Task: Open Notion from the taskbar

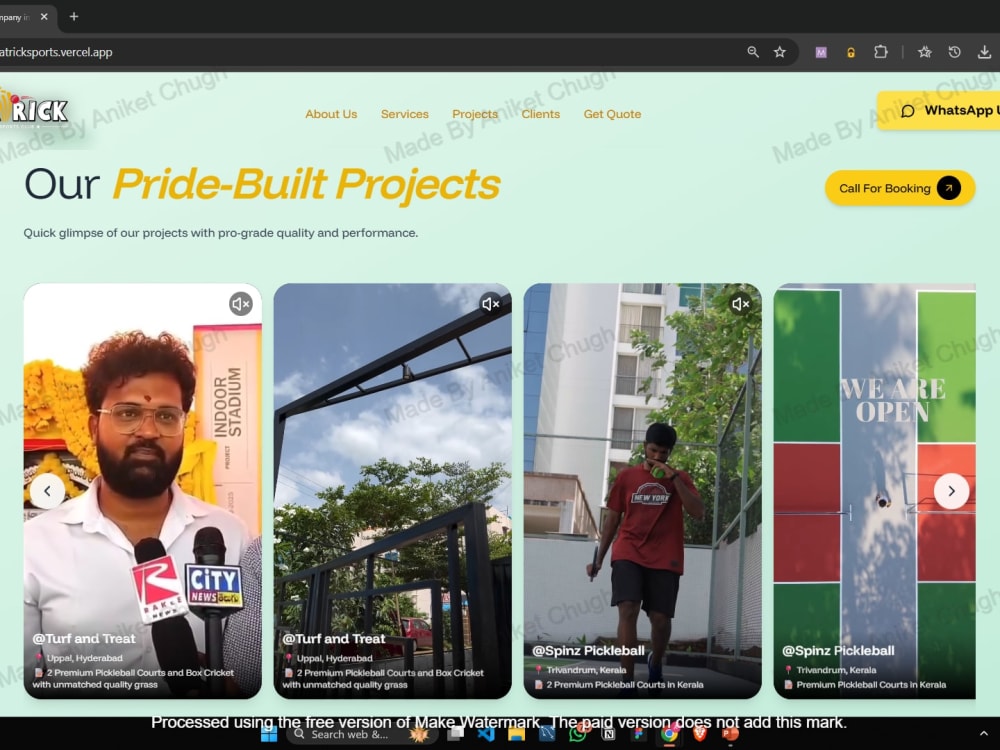Action: point(608,734)
